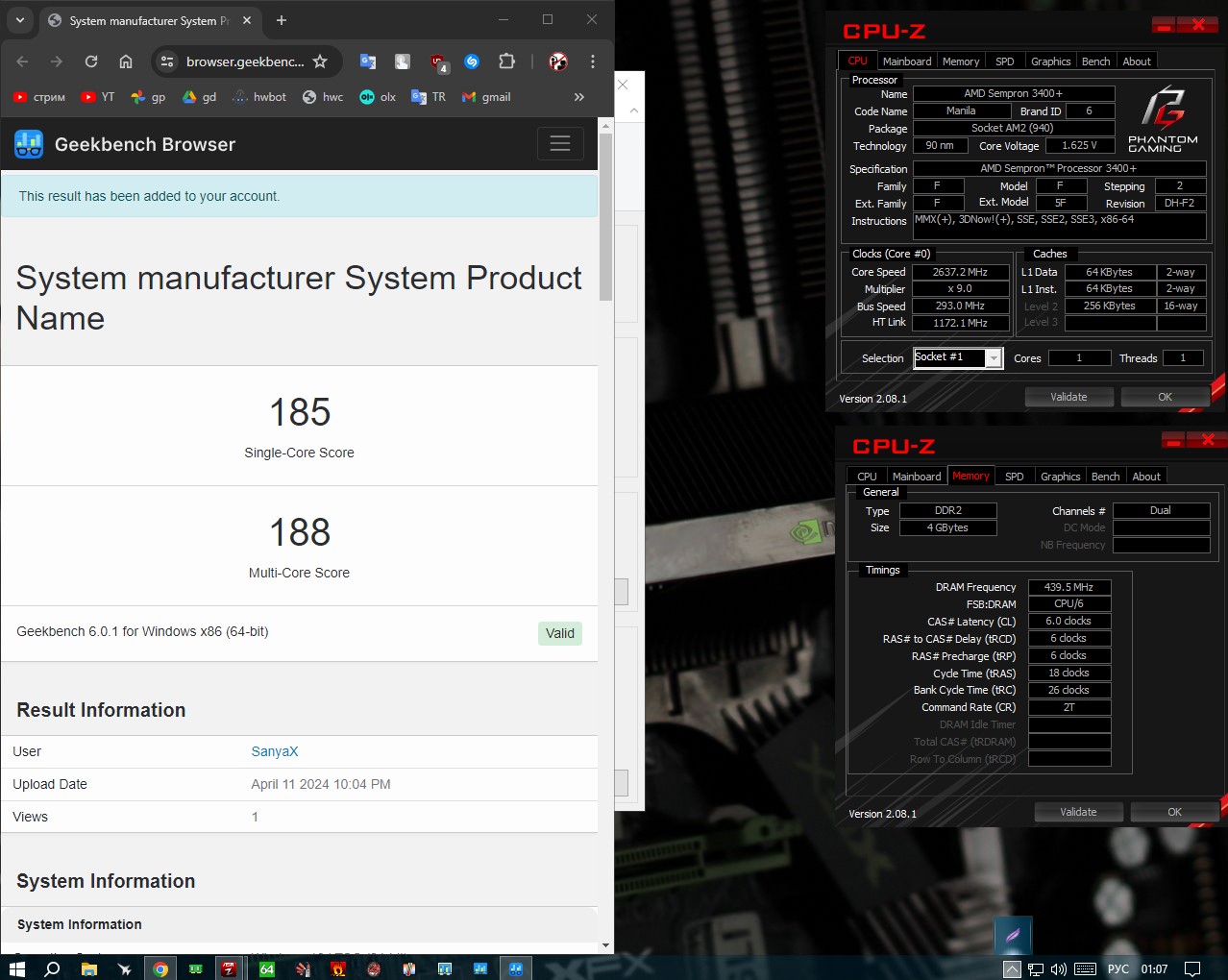Open the Windows notification center
This screenshot has height=980, width=1228.
(1192, 968)
